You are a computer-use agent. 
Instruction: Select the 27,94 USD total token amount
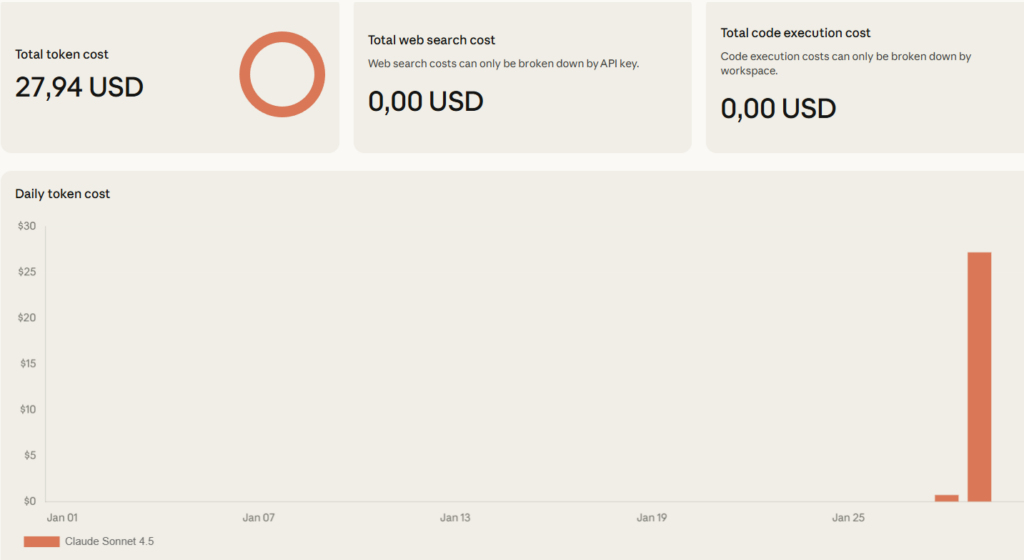79,87
